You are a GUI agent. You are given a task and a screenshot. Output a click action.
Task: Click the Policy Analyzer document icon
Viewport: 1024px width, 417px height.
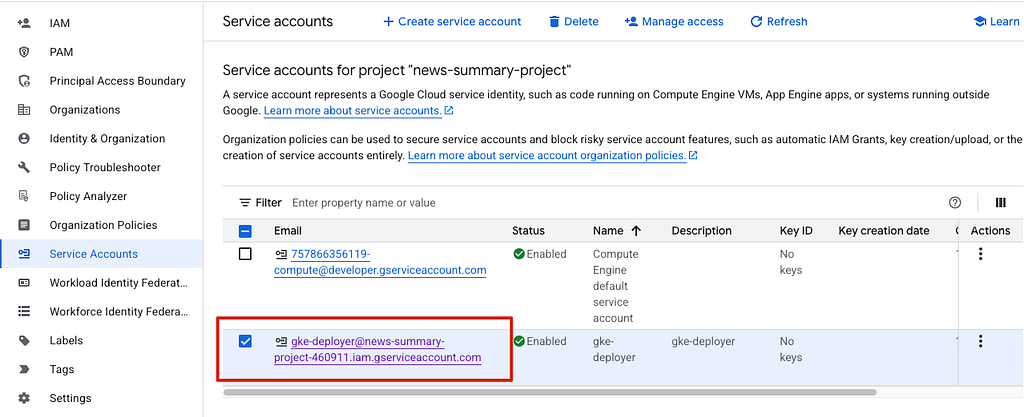(x=24, y=196)
